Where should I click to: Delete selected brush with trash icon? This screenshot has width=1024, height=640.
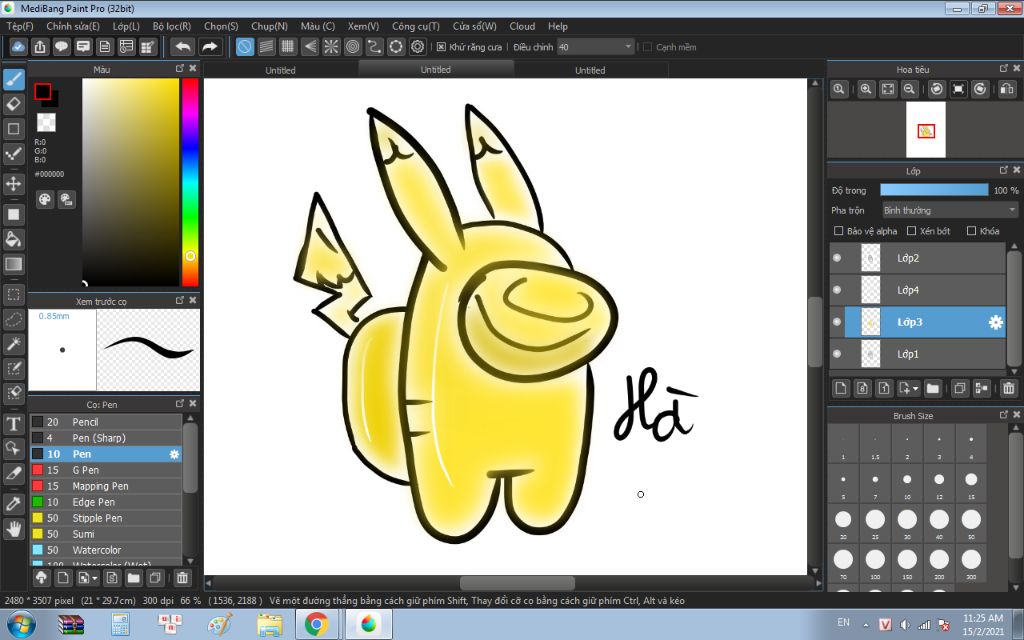[x=182, y=577]
